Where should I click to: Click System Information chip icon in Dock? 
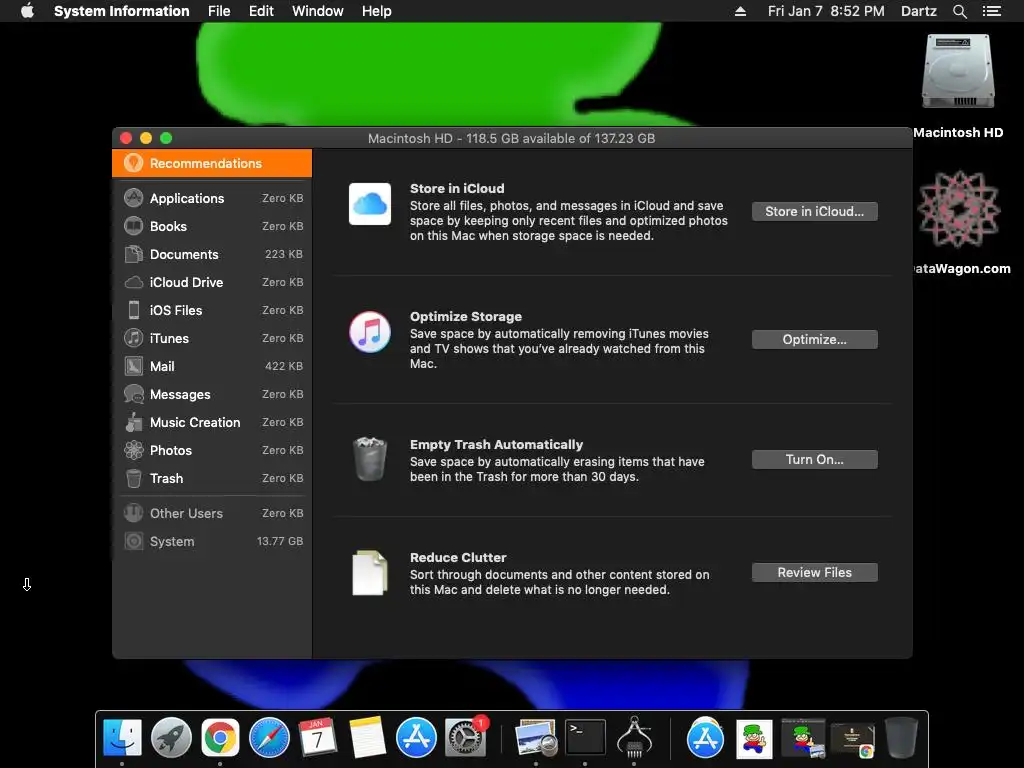click(x=634, y=737)
